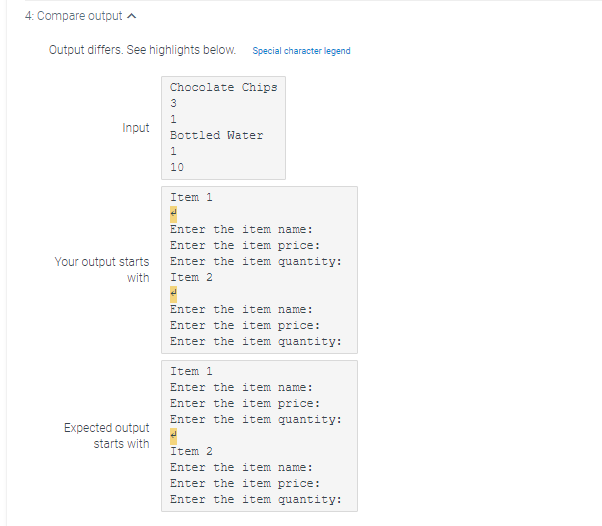602x526 pixels.
Task: Click 'Item 2' in your output box
Action: [191, 278]
